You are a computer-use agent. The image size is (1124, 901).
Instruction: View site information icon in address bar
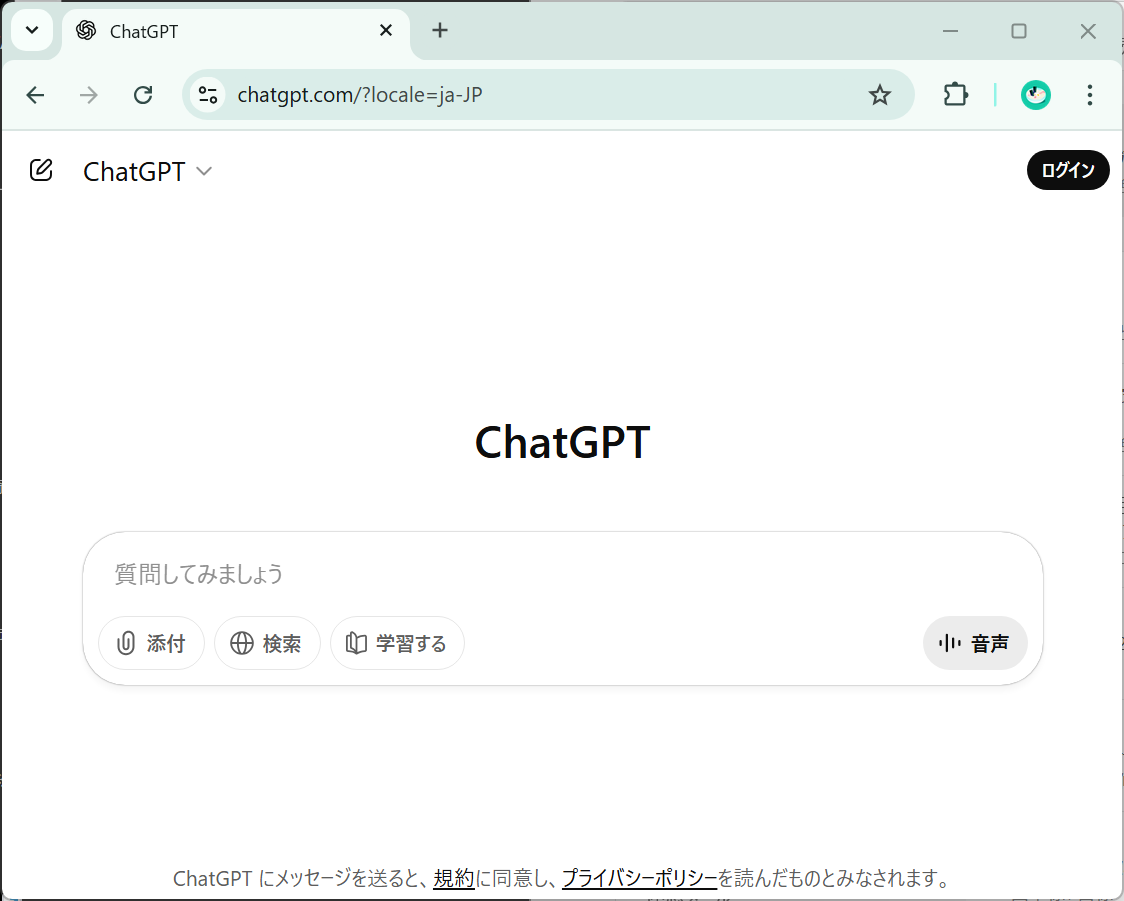(208, 95)
